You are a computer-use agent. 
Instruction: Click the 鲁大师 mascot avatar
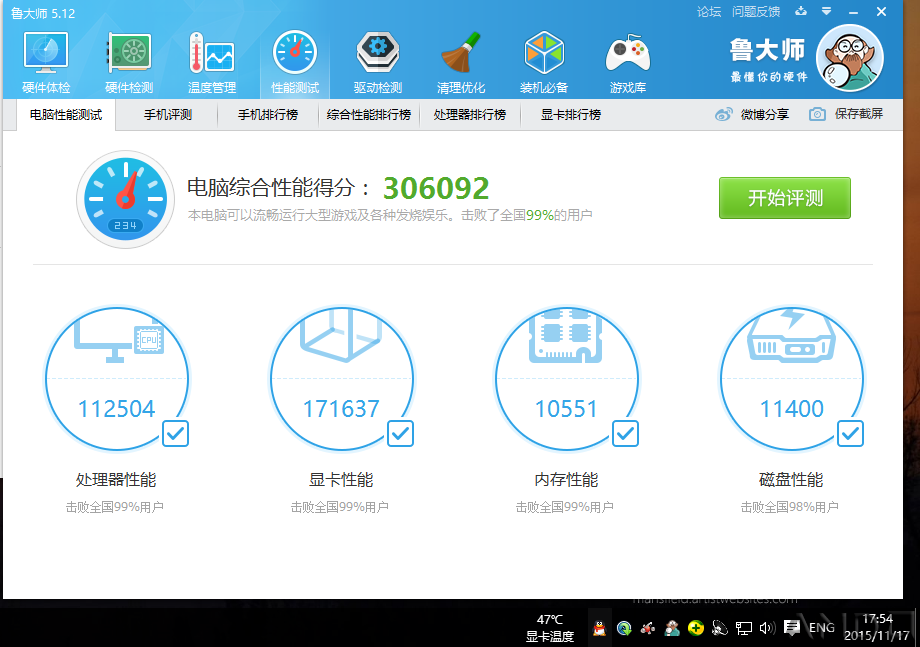click(850, 58)
